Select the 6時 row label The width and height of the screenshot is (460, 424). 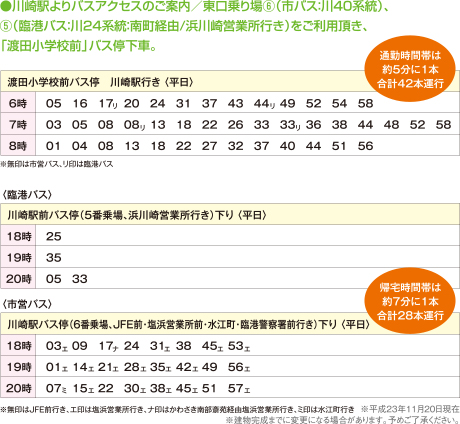18,103
